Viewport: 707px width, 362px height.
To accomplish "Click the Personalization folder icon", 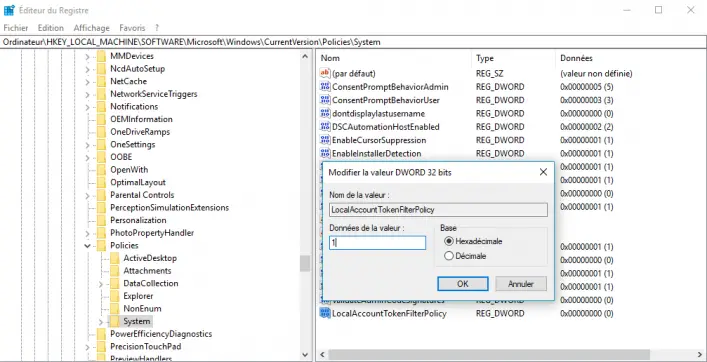I will 101,220.
